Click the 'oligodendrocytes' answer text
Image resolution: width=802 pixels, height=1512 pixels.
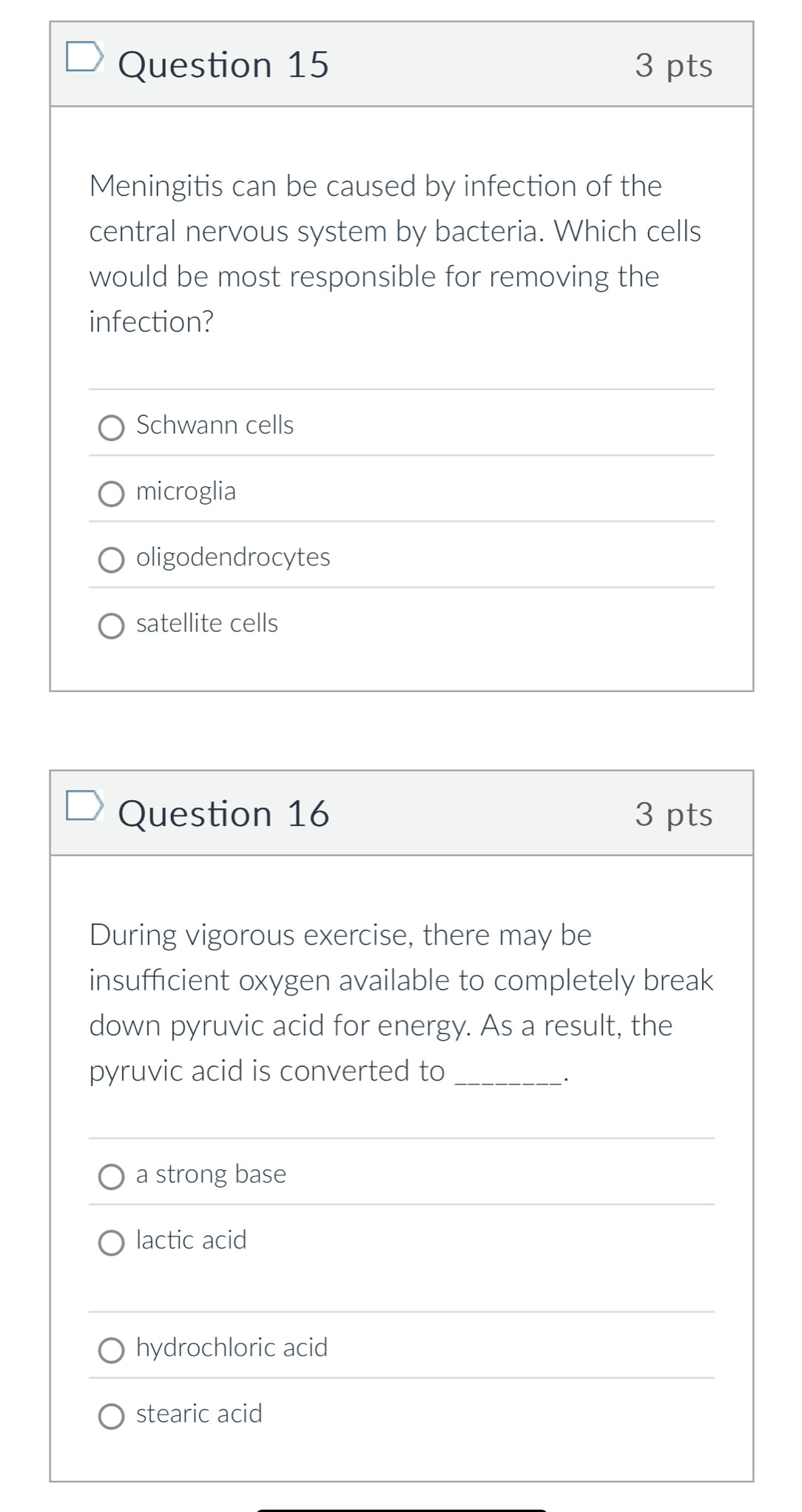(x=233, y=557)
